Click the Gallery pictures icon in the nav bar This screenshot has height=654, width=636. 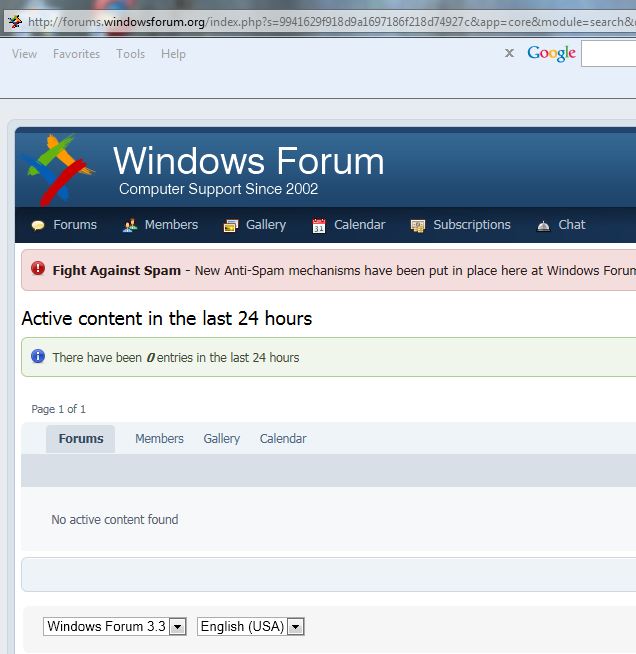(x=231, y=226)
